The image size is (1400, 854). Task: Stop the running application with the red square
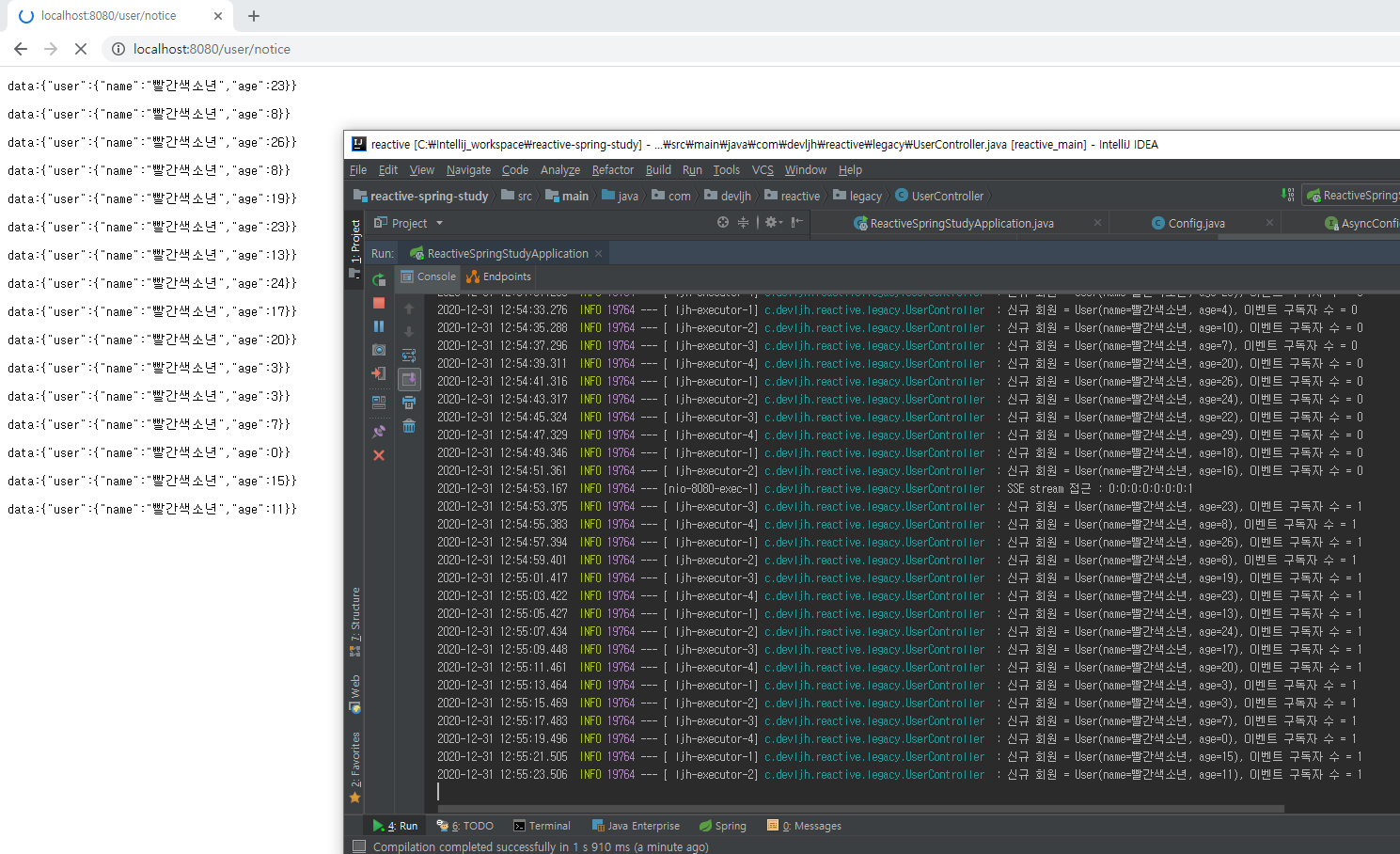click(379, 303)
